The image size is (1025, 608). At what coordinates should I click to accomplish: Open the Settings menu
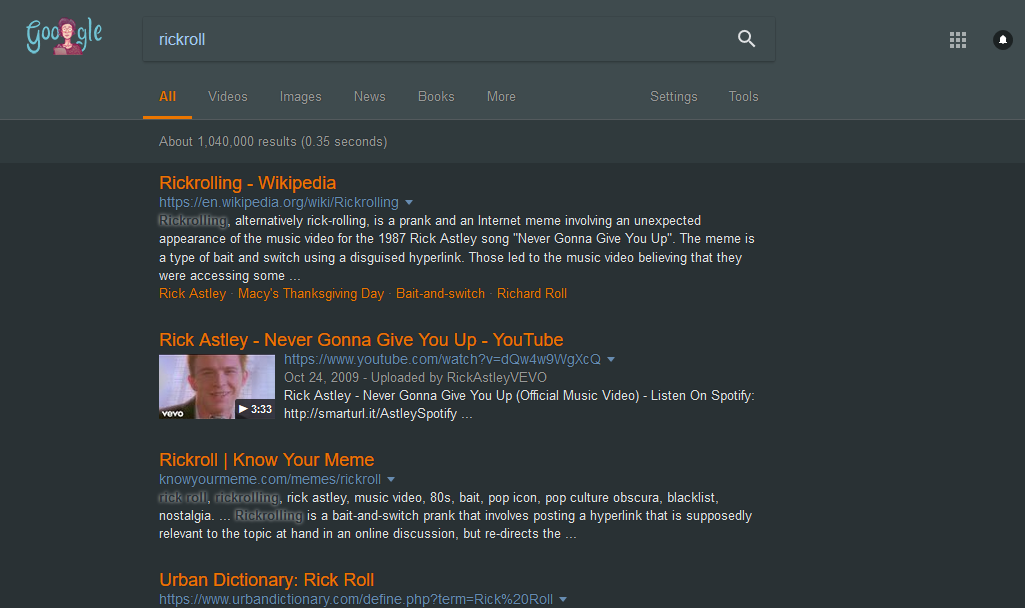673,97
